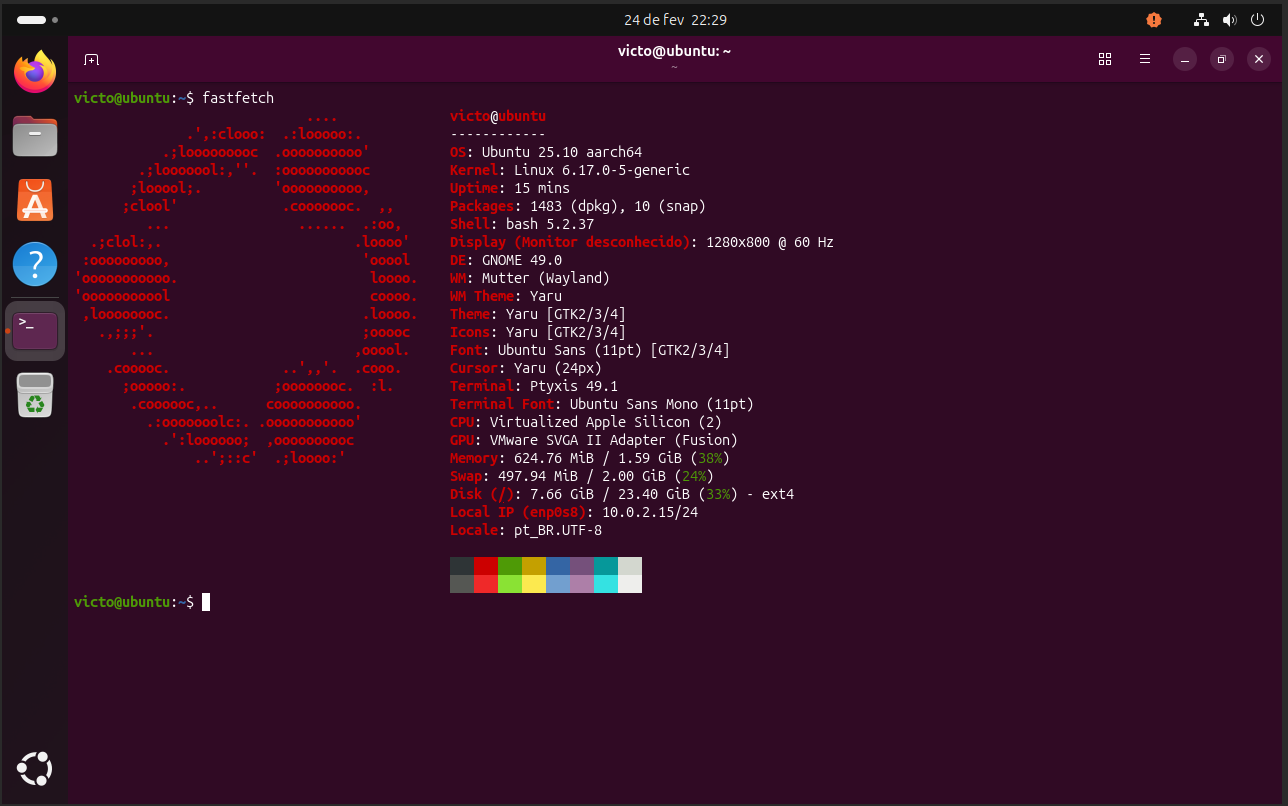
Task: Click the orange update notification indicator
Action: (1154, 20)
